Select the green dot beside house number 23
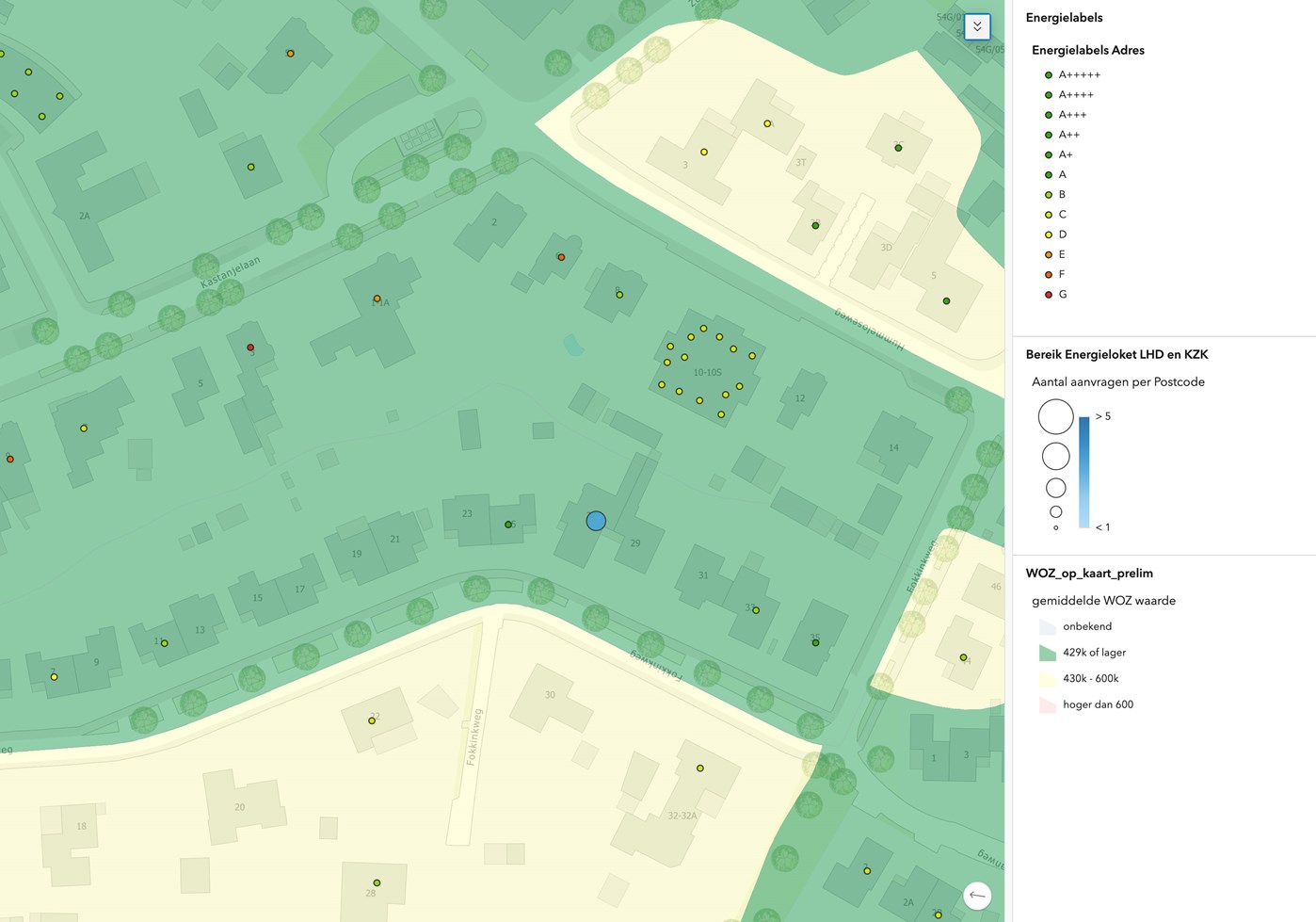The width and height of the screenshot is (1316, 922). (x=508, y=525)
